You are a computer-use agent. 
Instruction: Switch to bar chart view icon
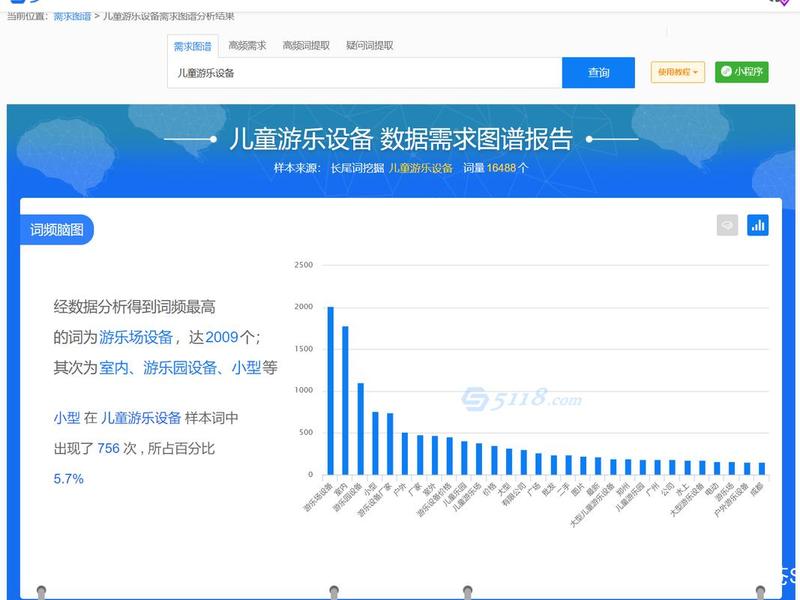(x=758, y=225)
